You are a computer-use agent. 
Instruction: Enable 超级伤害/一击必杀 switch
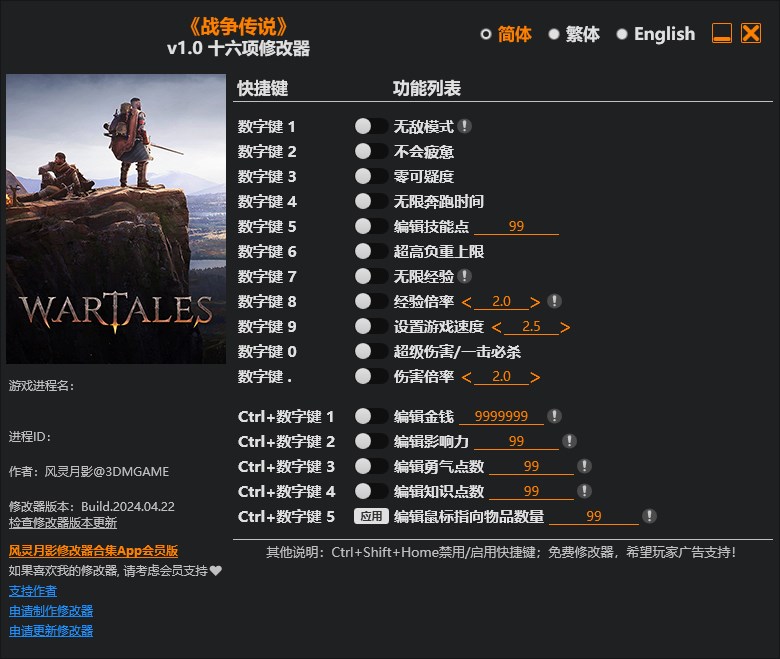371,351
